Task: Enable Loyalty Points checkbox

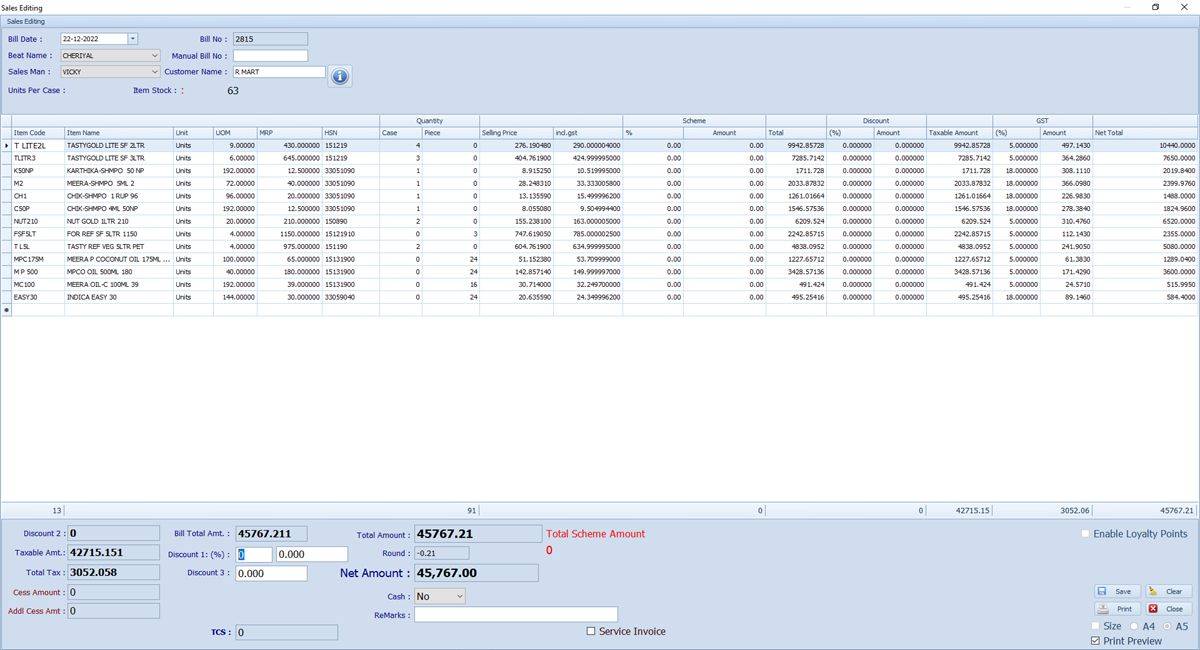Action: click(x=1086, y=534)
